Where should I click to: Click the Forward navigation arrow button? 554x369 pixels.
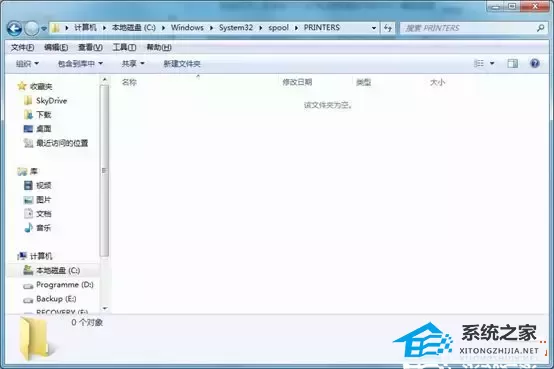point(31,28)
